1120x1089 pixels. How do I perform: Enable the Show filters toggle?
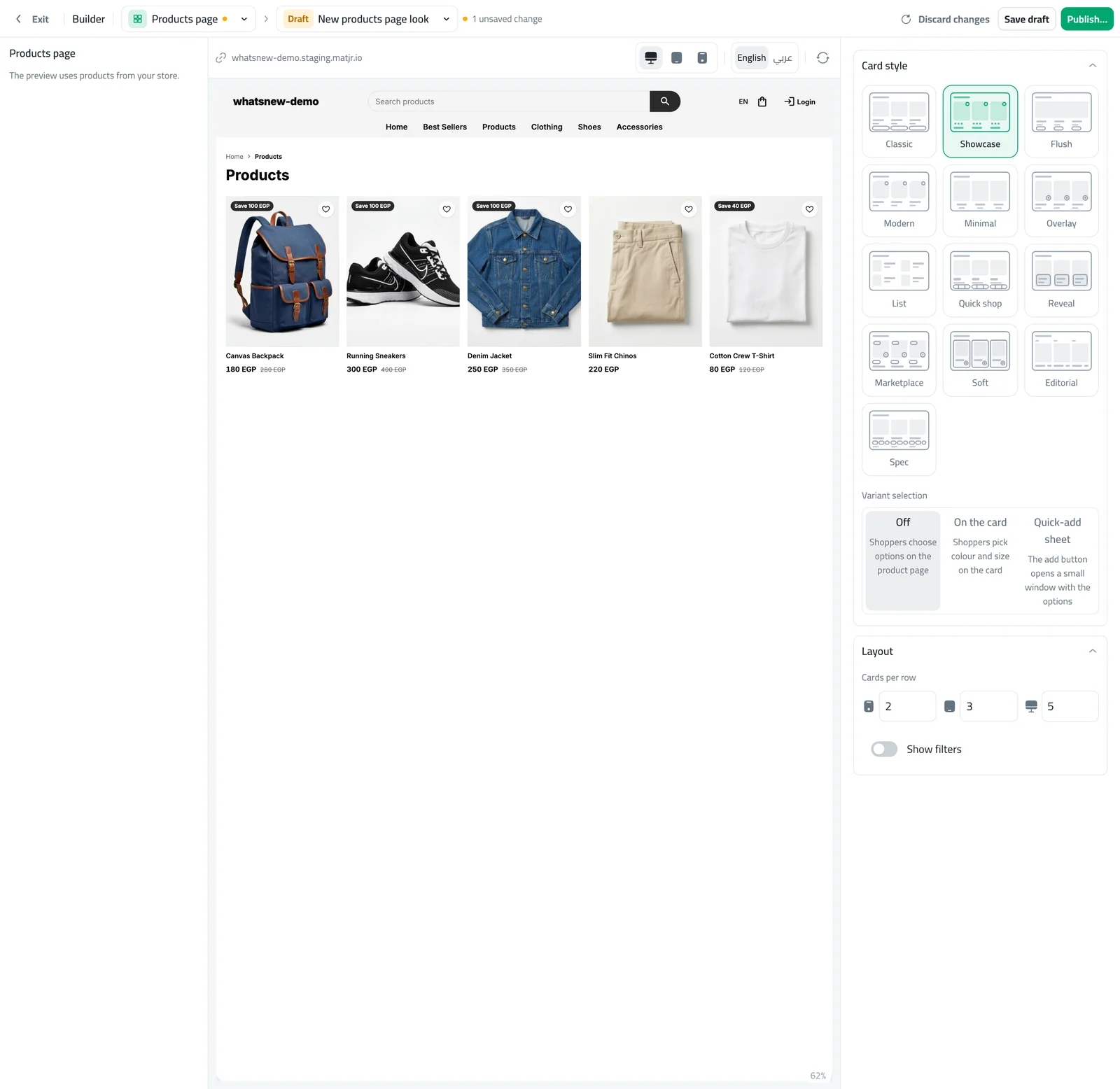pyautogui.click(x=884, y=749)
